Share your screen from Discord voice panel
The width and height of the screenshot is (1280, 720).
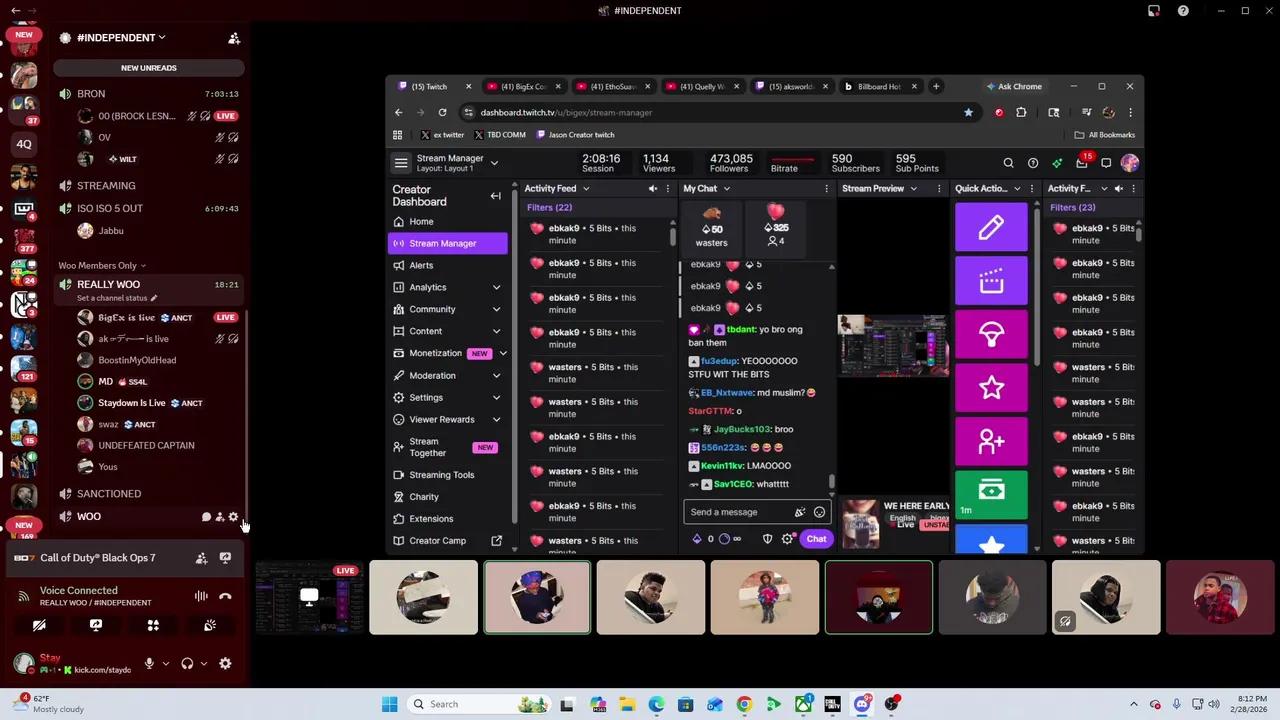[x=96, y=625]
